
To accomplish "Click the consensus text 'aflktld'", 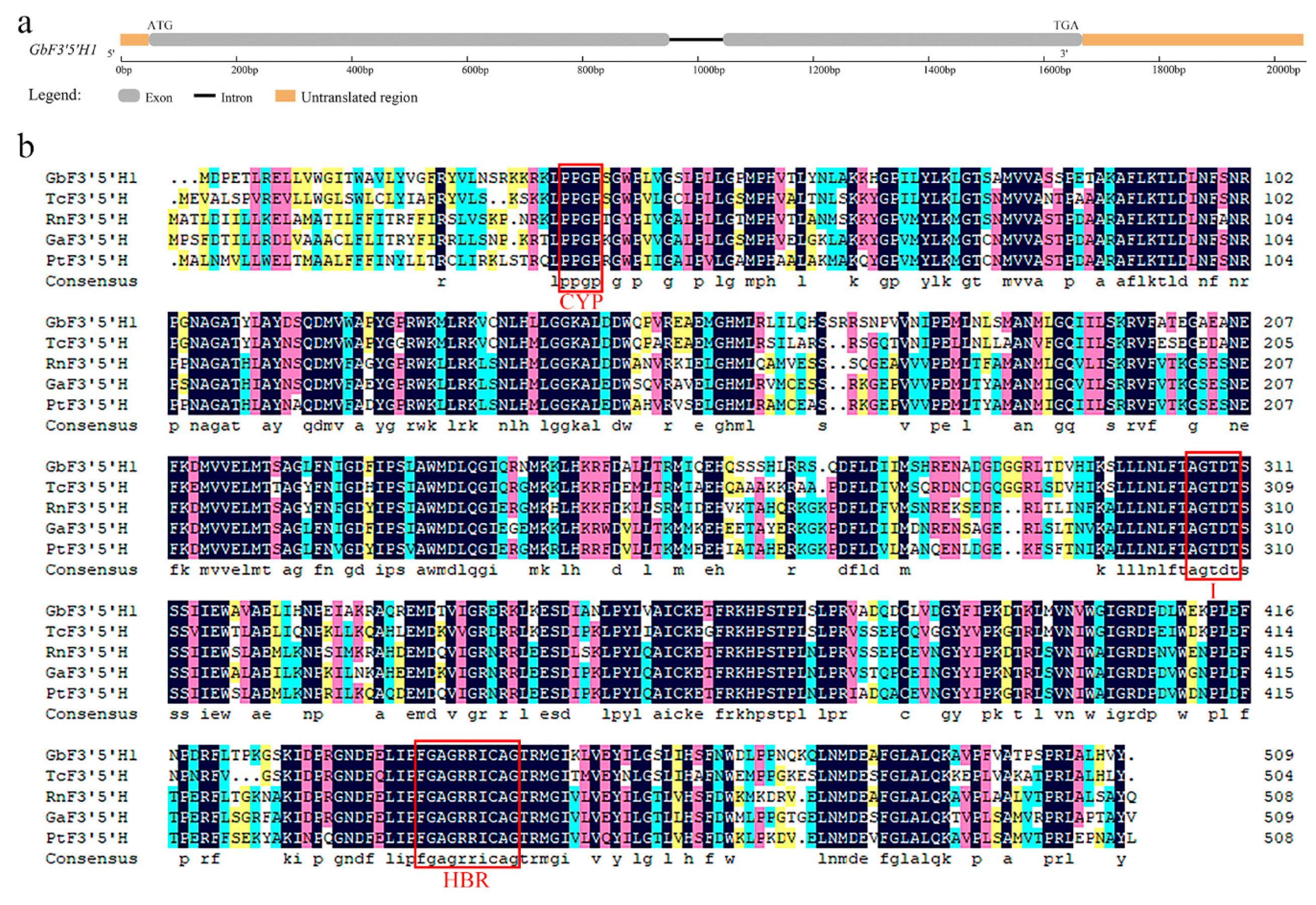I will (1151, 281).
